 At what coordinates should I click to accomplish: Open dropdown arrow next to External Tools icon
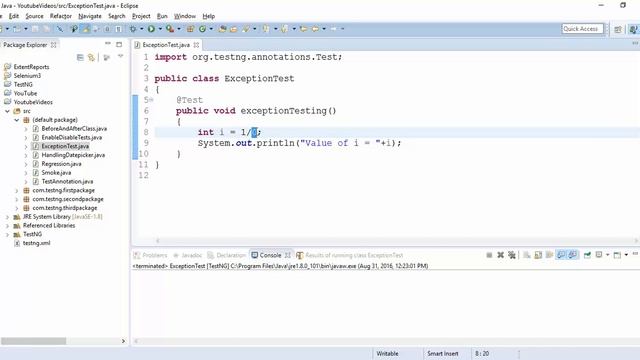tap(179, 29)
